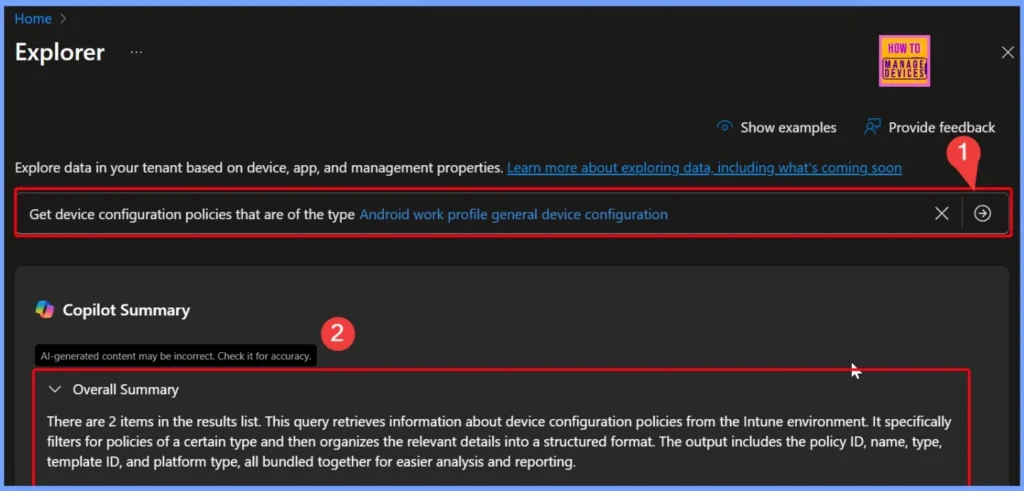Click the 'Get device configuration policies' query text

coord(192,214)
